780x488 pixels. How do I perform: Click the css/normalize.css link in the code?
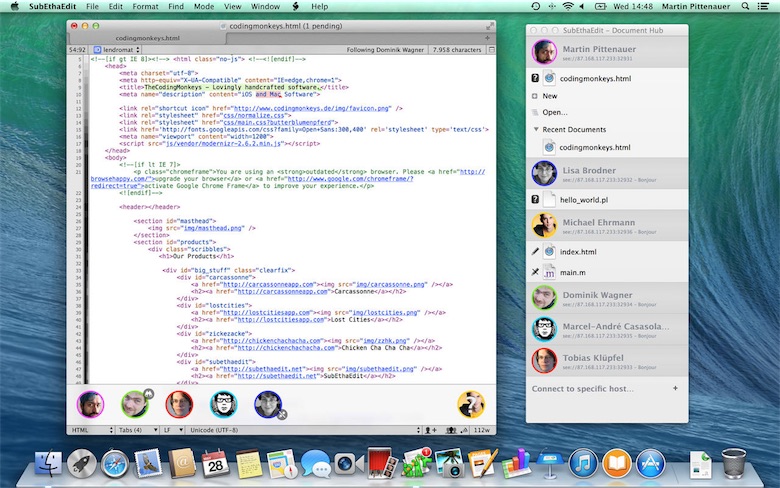253,115
